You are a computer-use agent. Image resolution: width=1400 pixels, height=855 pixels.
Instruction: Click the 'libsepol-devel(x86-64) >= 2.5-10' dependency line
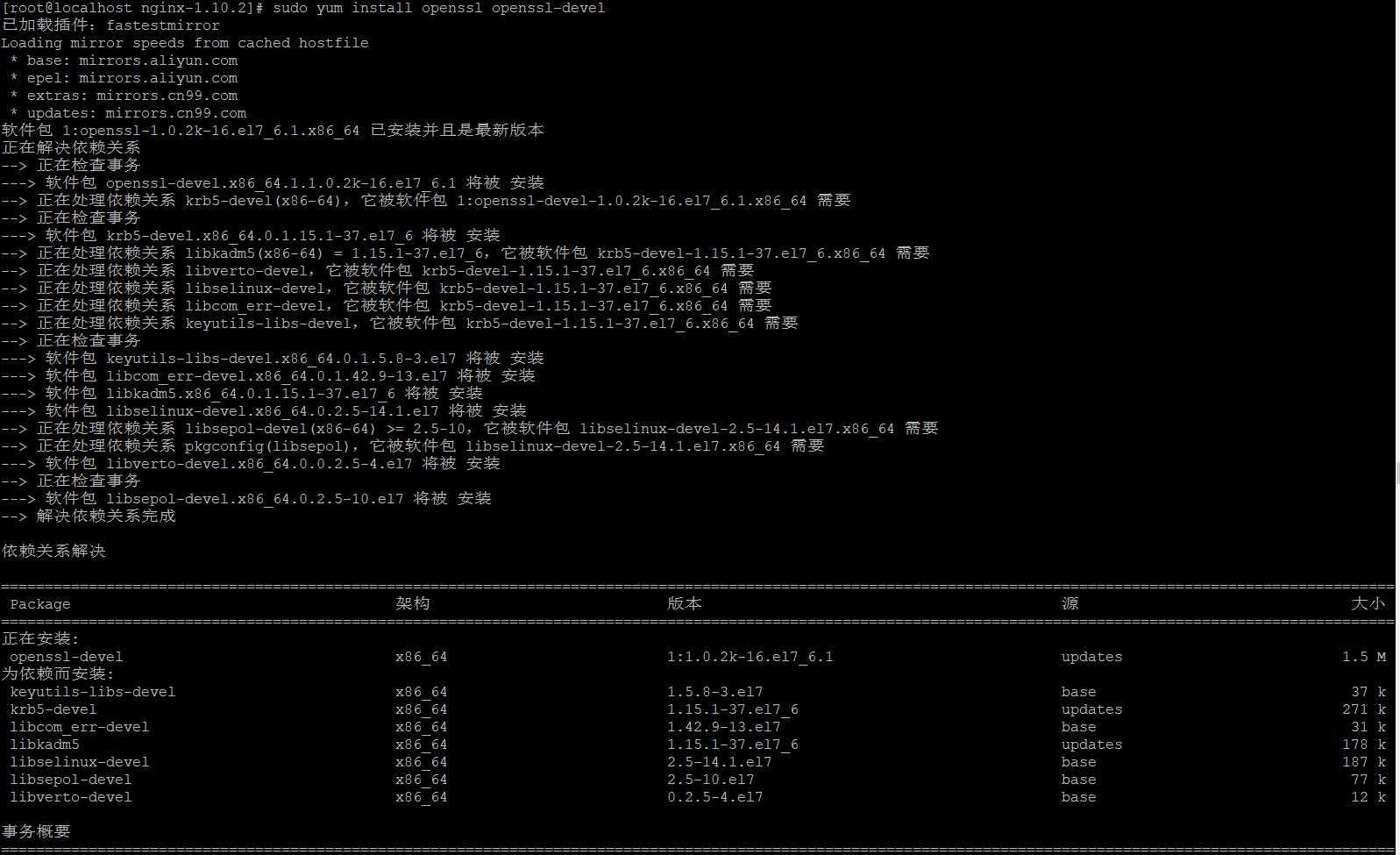pos(470,428)
